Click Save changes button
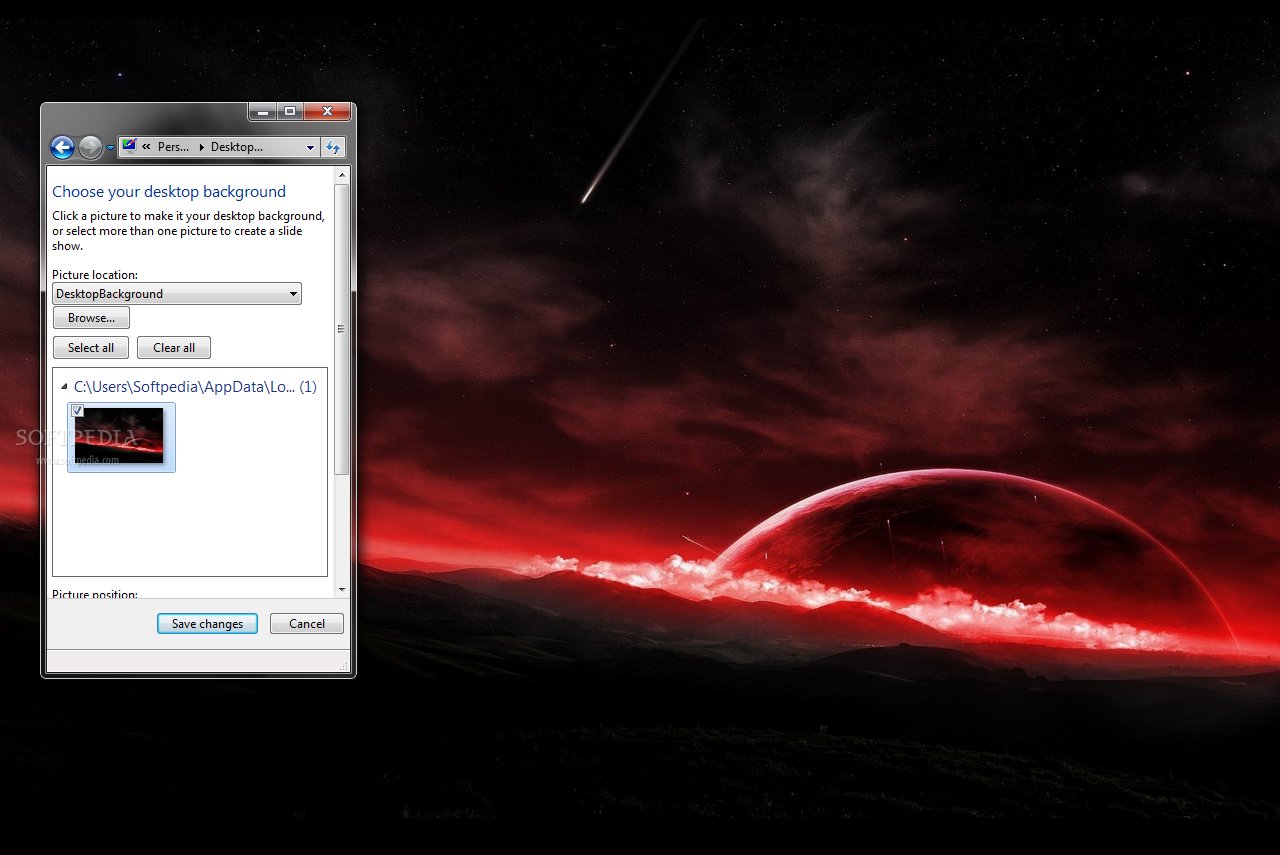 (x=207, y=624)
